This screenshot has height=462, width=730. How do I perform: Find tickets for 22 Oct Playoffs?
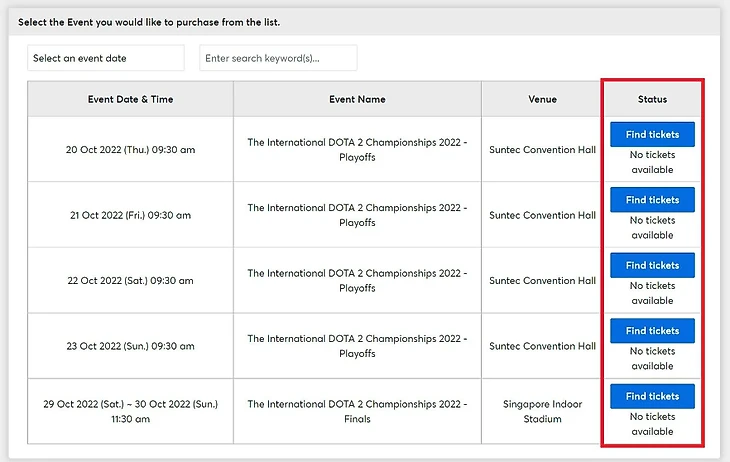[652, 265]
